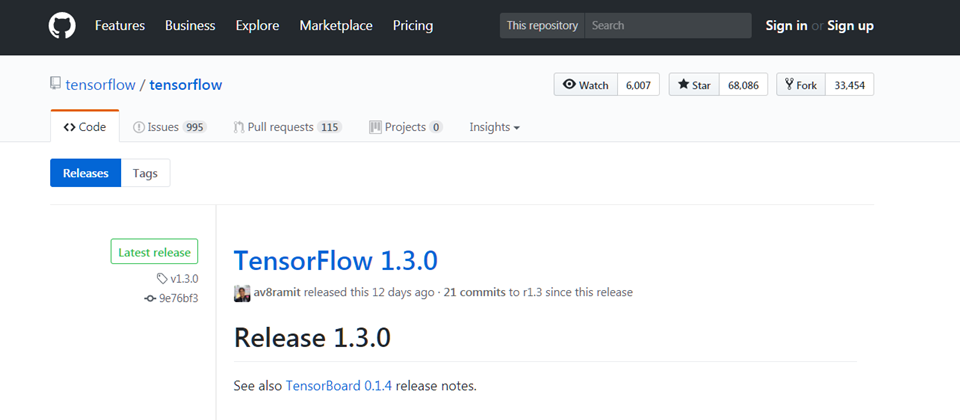Click the star icon on Star
Image resolution: width=960 pixels, height=420 pixels.
[683, 84]
